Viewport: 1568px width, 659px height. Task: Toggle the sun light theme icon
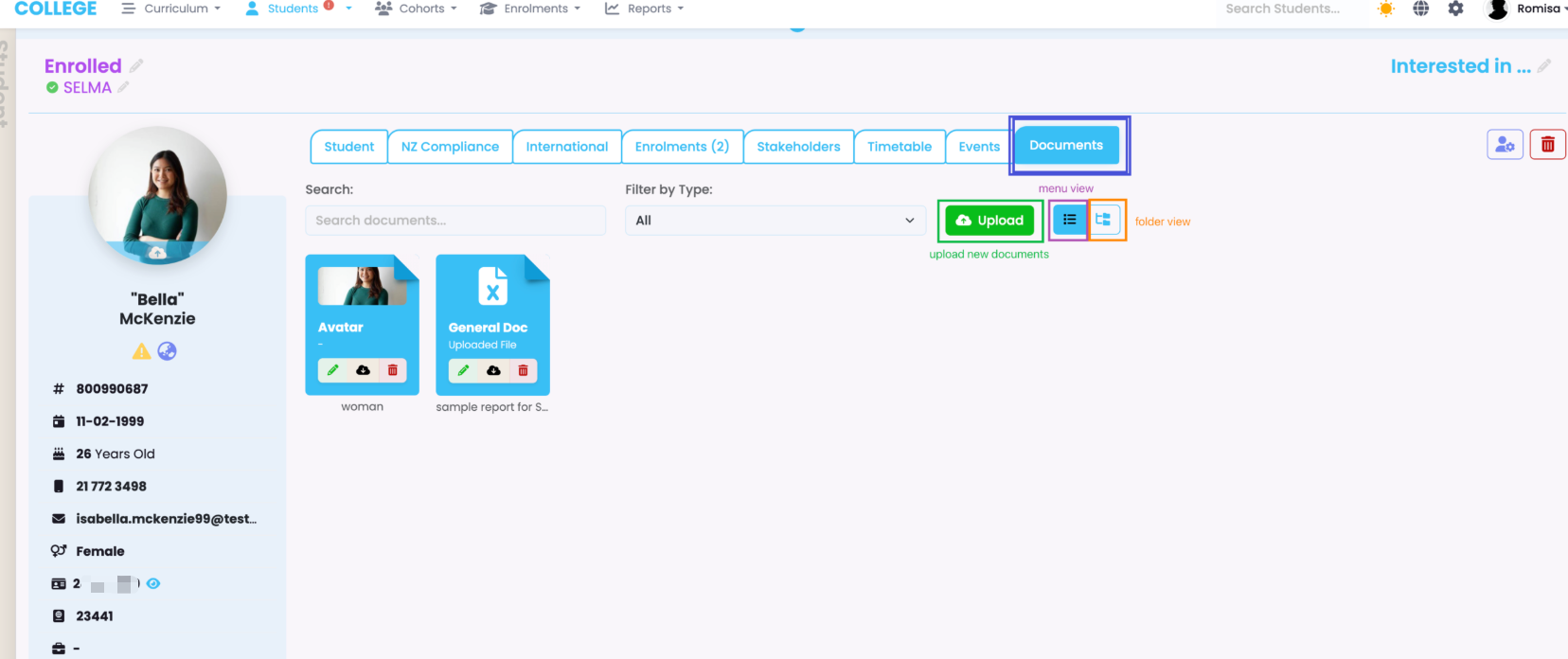point(1385,9)
